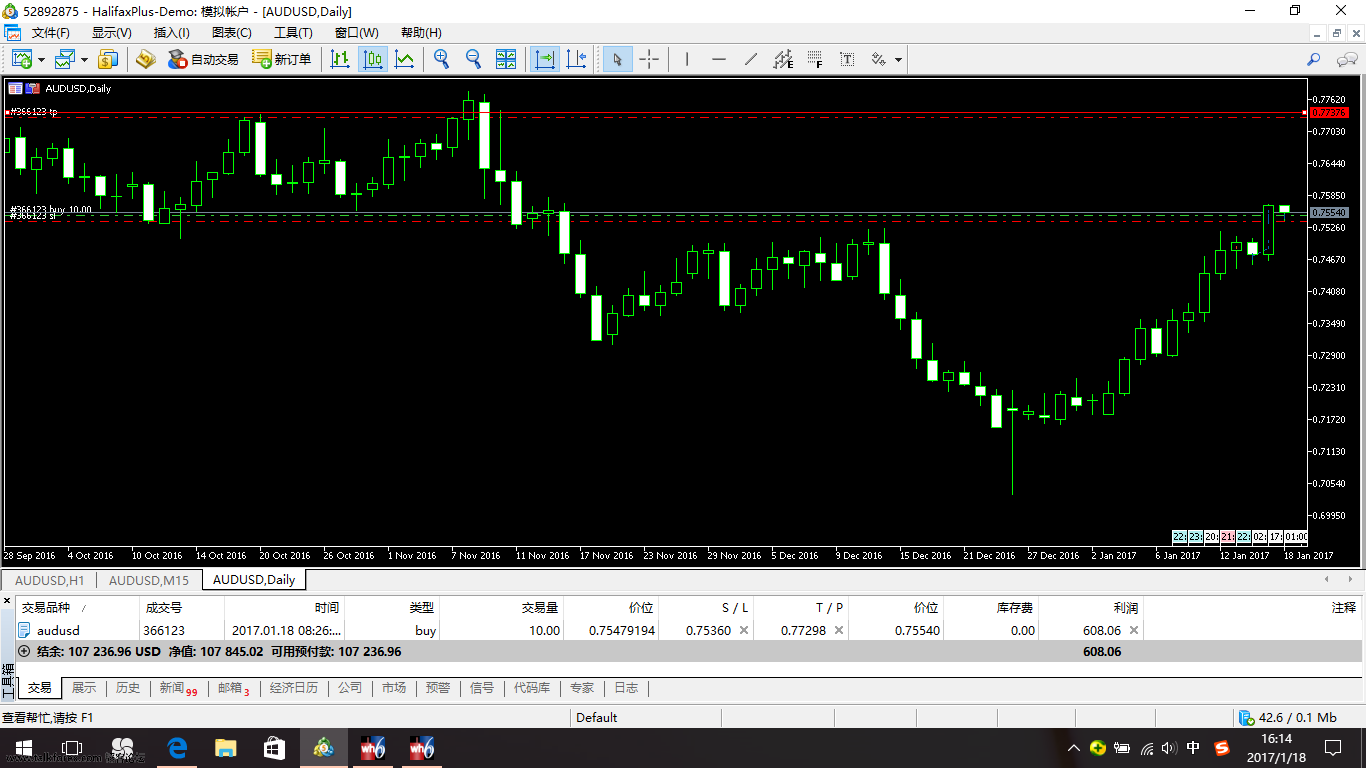Open the 日志 journal tab

(x=626, y=688)
